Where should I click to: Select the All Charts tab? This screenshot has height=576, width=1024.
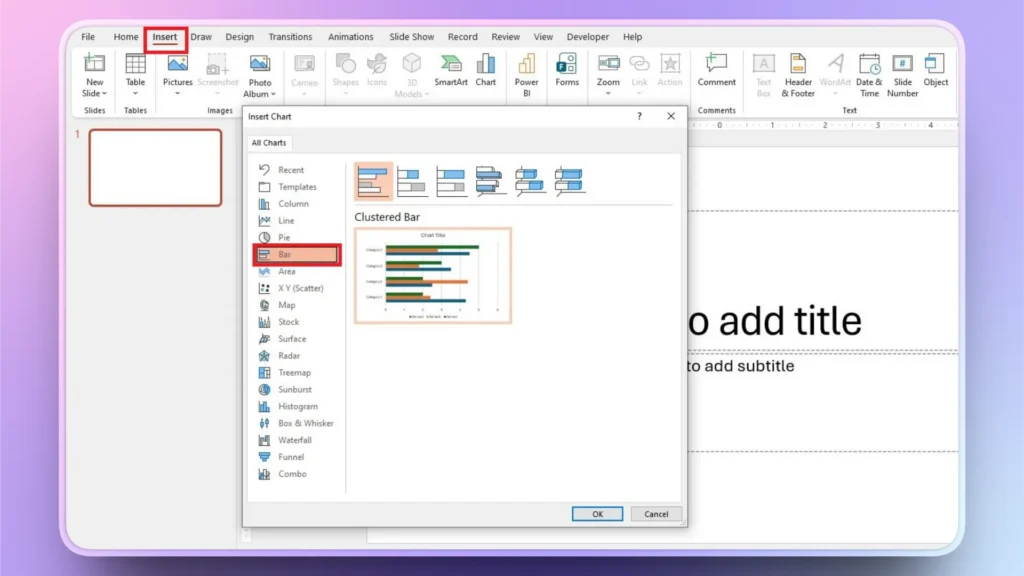click(268, 142)
